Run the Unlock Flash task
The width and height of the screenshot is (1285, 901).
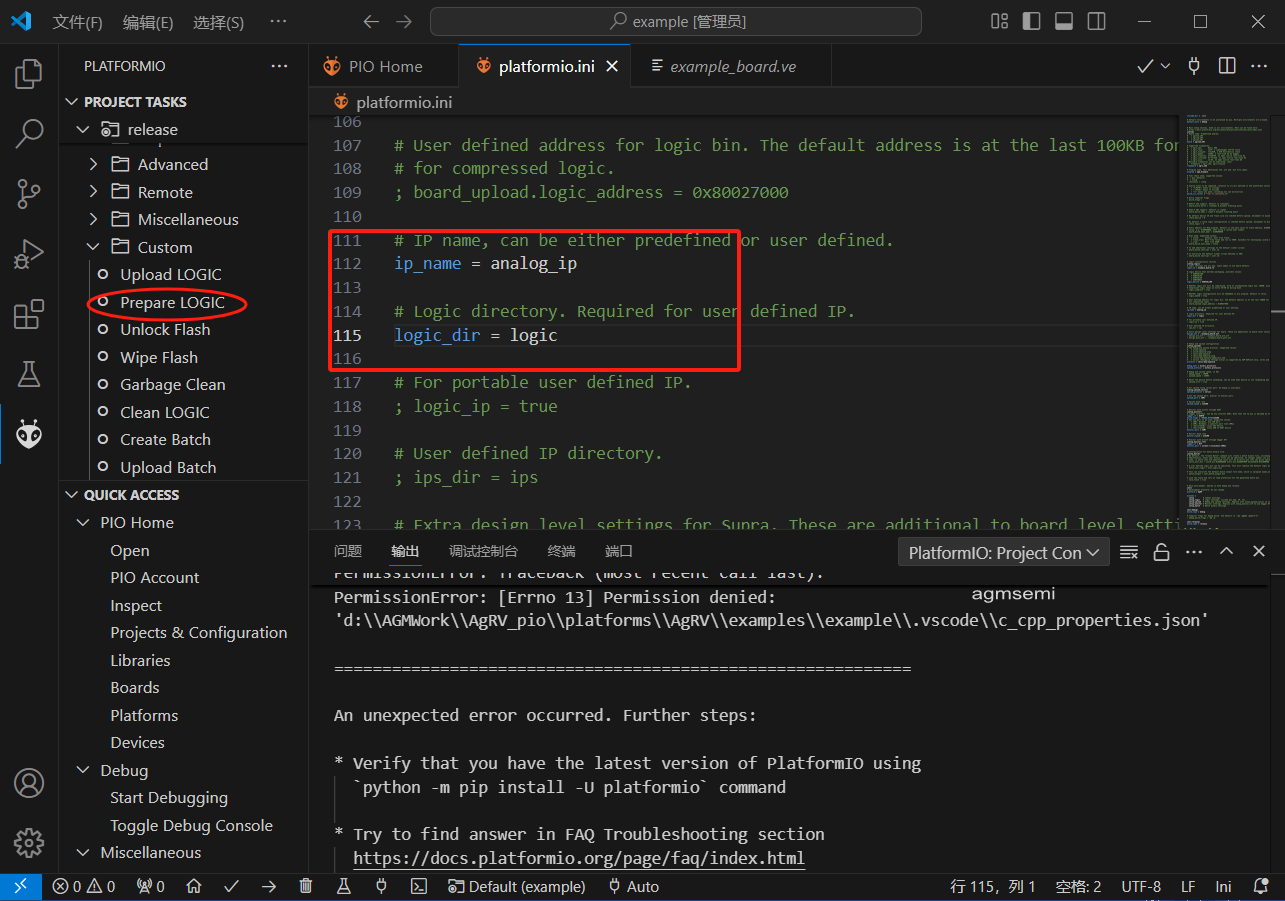click(165, 329)
